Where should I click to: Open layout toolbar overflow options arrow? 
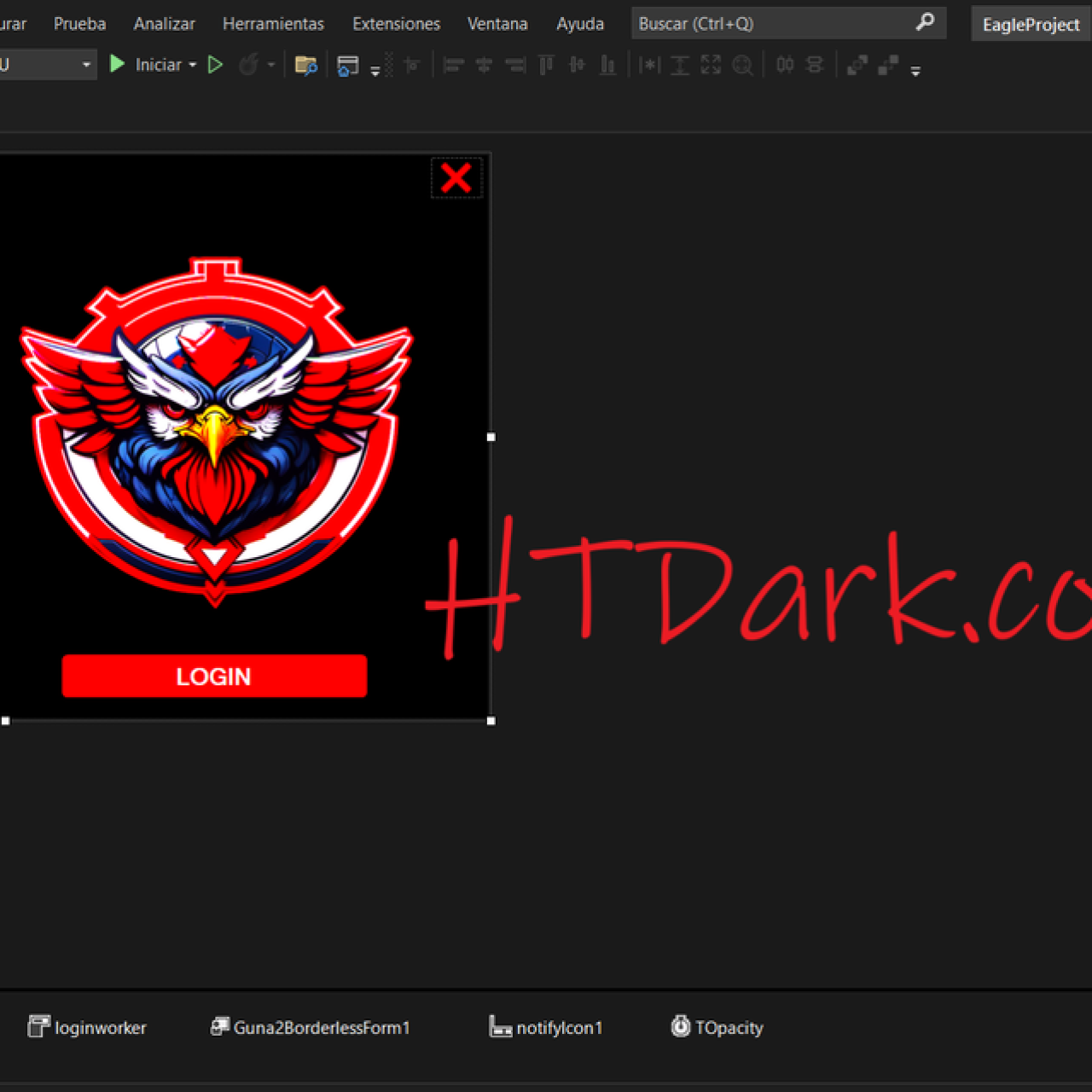click(x=915, y=72)
